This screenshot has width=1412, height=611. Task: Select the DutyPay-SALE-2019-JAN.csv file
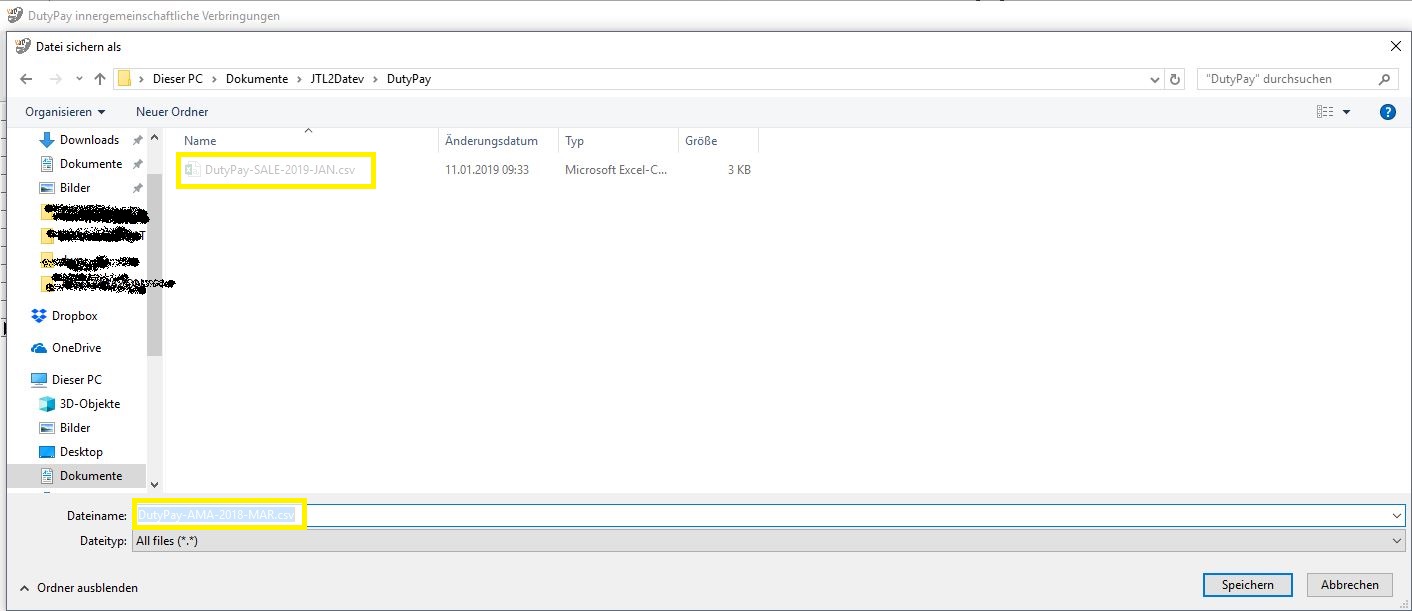(x=278, y=170)
